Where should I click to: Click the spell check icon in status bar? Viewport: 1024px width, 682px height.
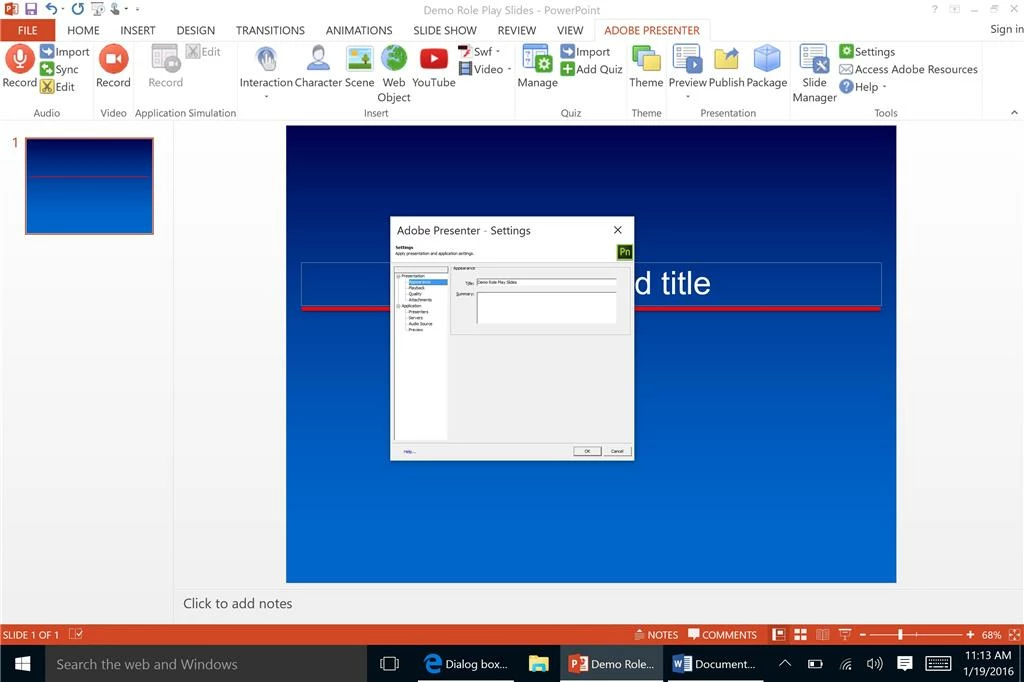[x=76, y=634]
